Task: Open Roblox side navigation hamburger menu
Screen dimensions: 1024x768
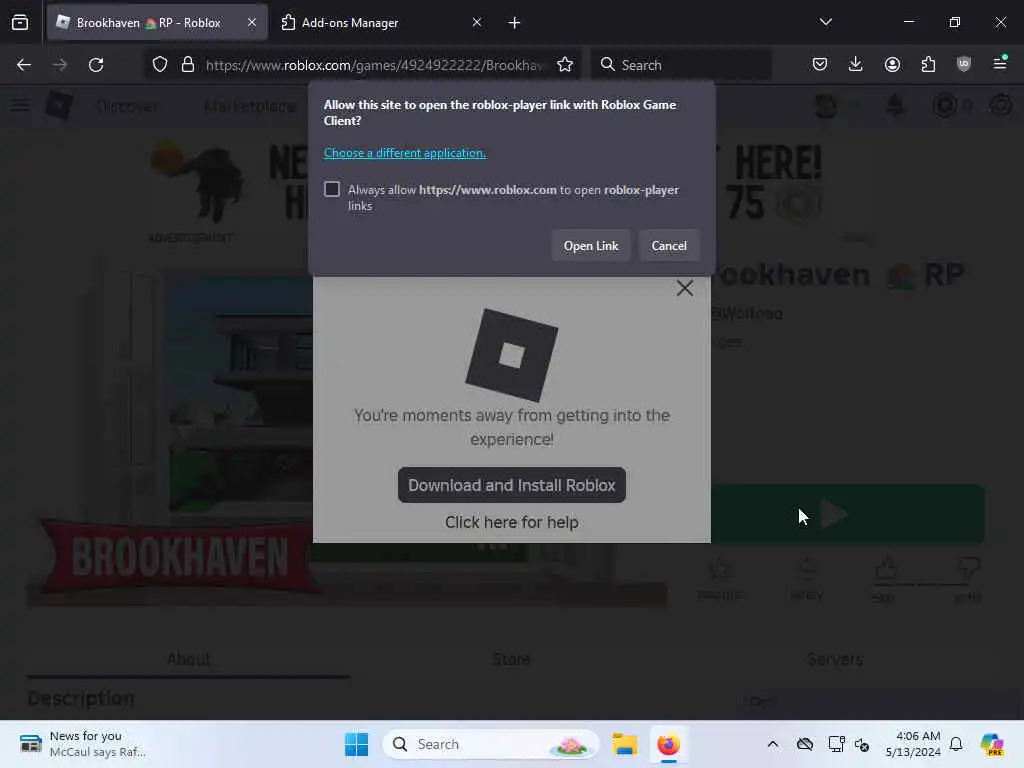Action: (20, 105)
